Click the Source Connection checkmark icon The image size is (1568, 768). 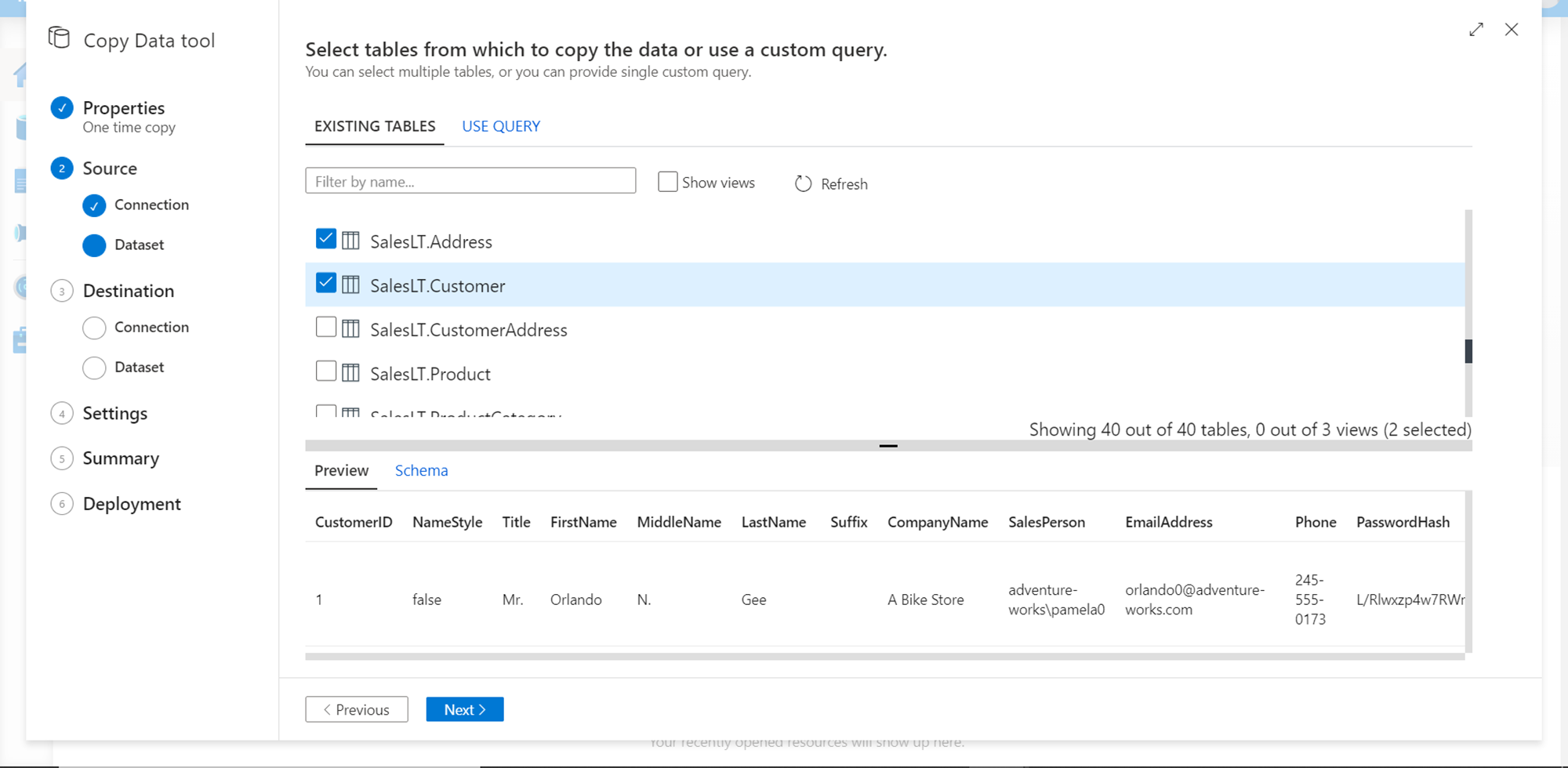tap(94, 205)
